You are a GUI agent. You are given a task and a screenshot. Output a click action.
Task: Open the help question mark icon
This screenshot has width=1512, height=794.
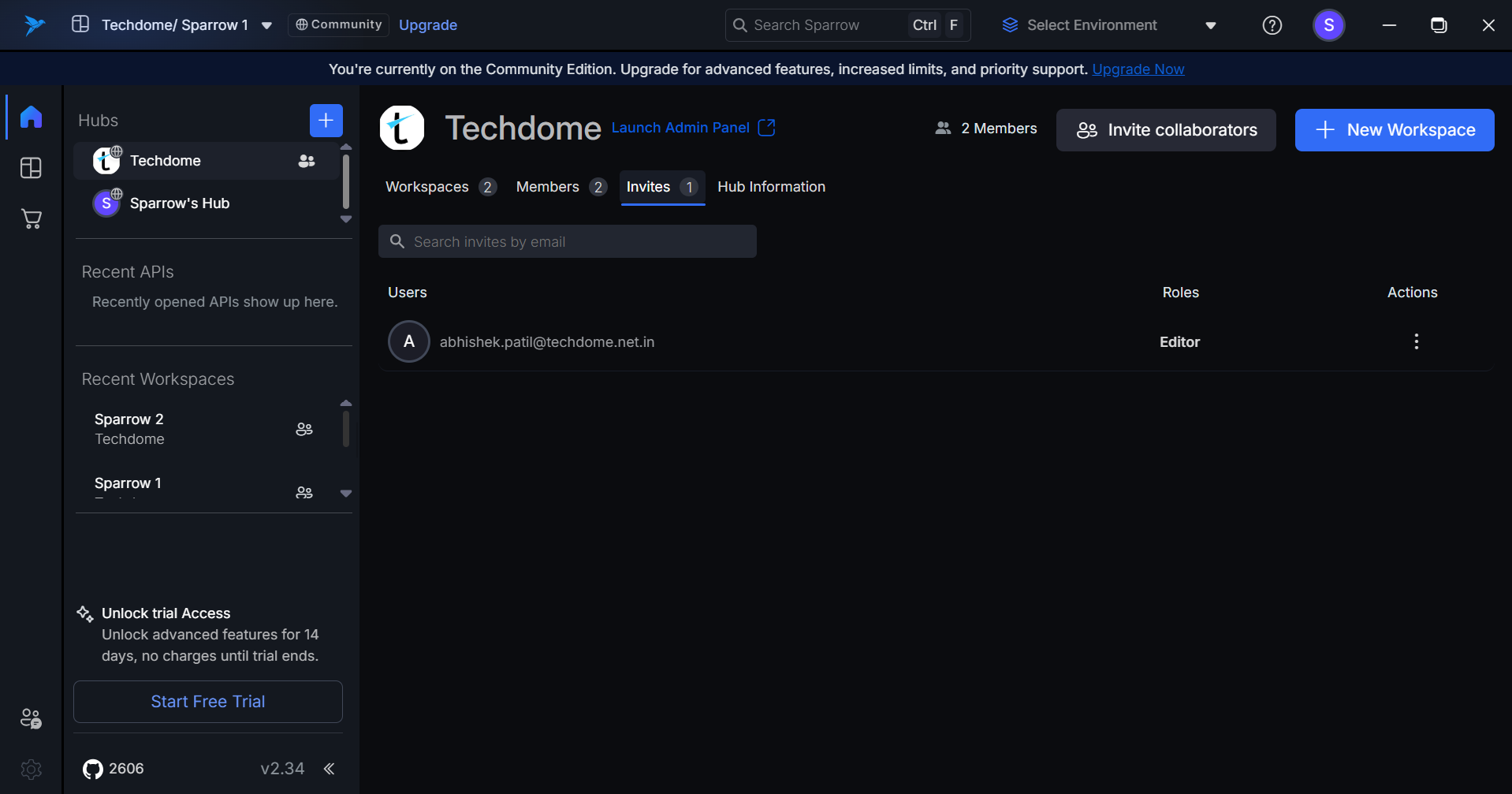point(1272,25)
